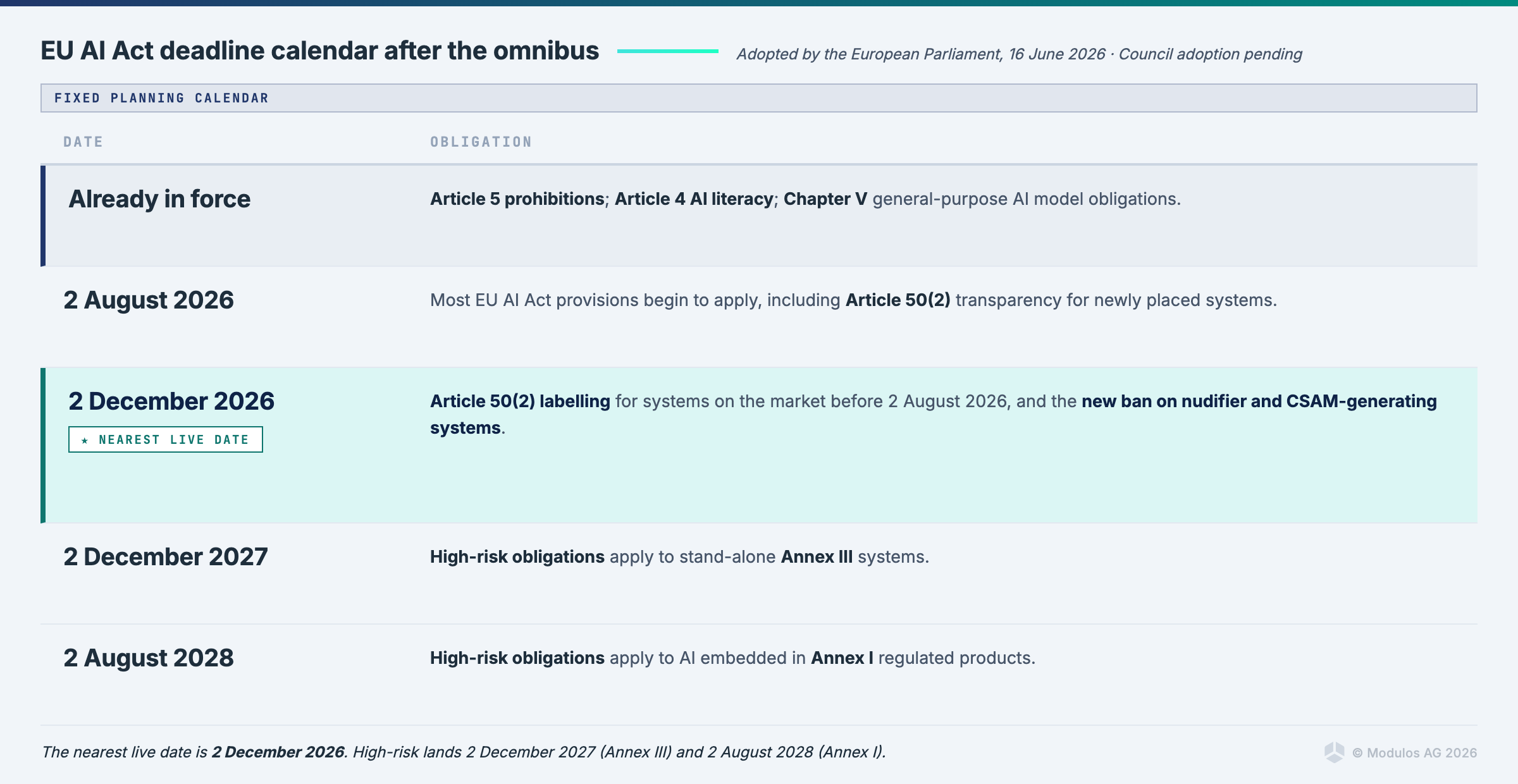The height and width of the screenshot is (784, 1518).
Task: Select 'Chapter V' in the Already in force row
Action: [x=825, y=199]
